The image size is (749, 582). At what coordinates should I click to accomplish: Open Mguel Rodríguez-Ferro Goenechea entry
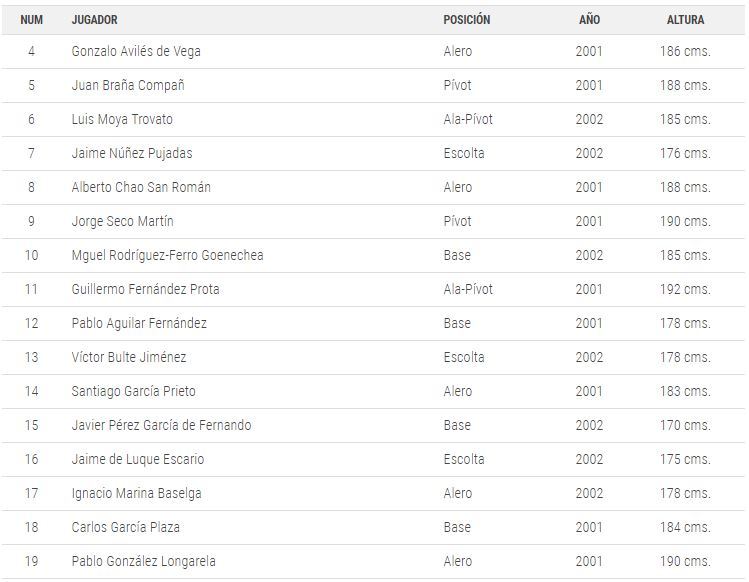(167, 255)
